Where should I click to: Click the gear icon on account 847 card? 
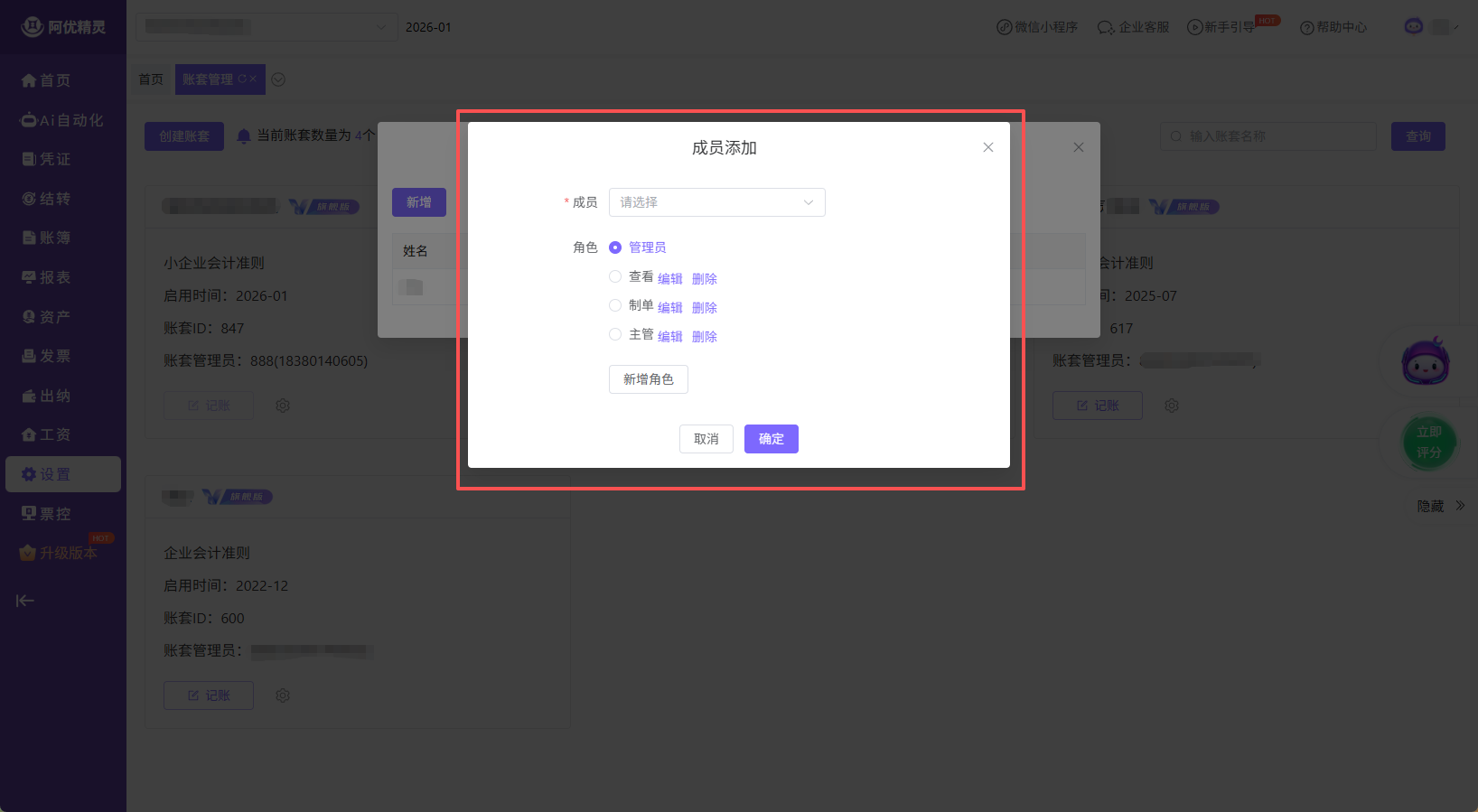point(283,406)
